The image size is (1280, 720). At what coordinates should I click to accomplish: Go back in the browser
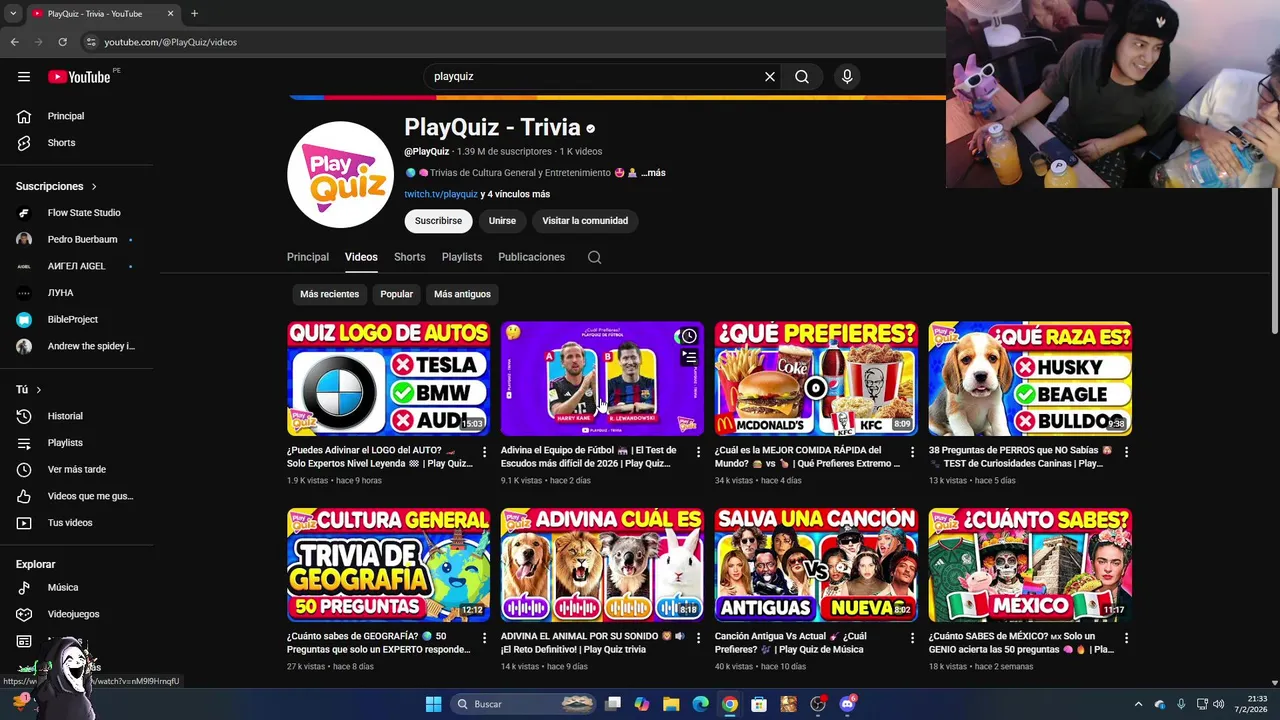pos(14,42)
